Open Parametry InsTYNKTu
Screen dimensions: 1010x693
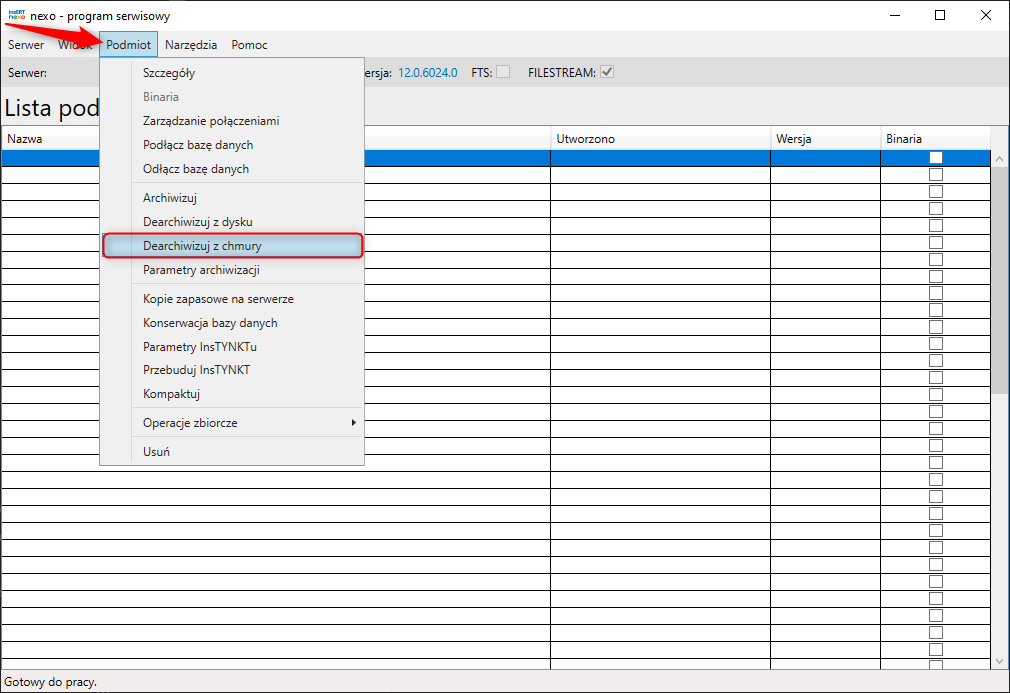233,346
